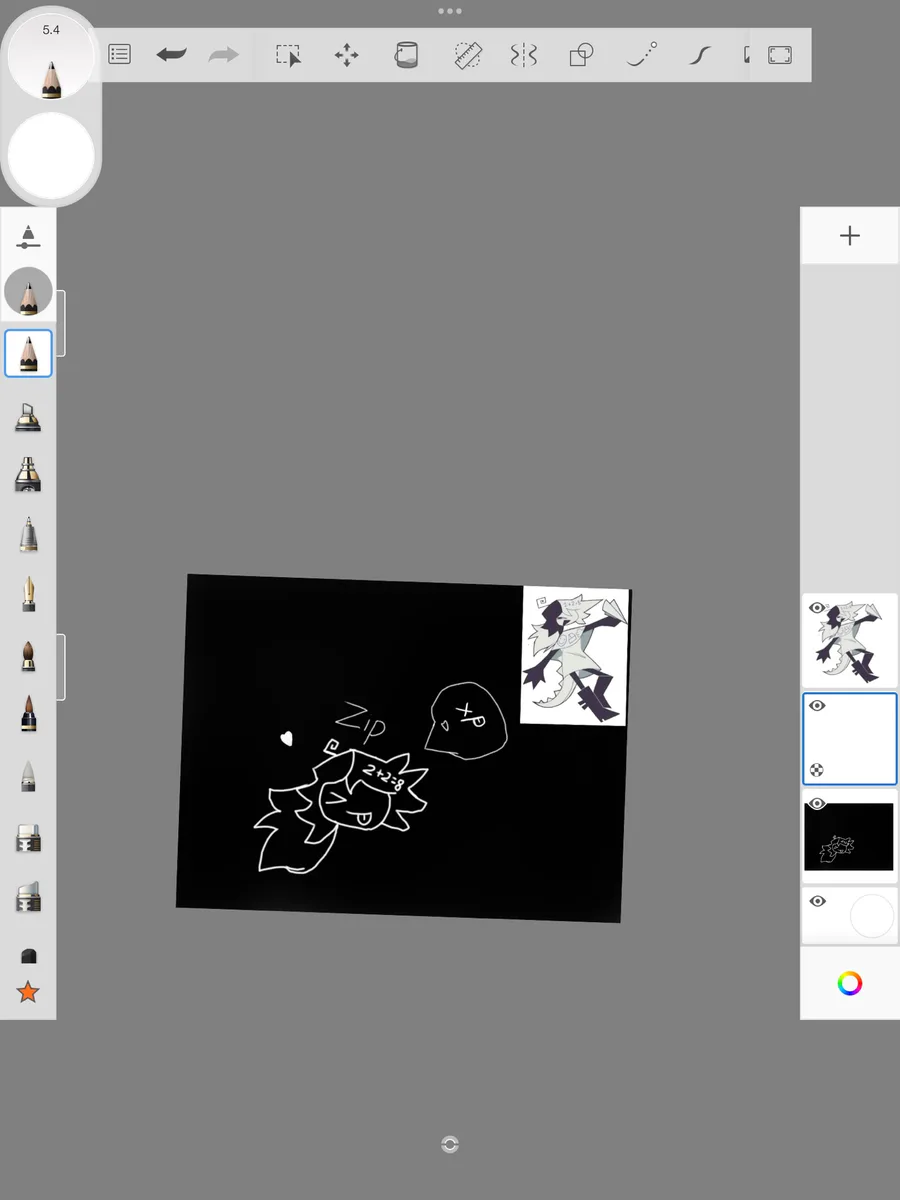Toggle background layer visibility eye
Viewport: 900px width, 1200px height.
(817, 901)
